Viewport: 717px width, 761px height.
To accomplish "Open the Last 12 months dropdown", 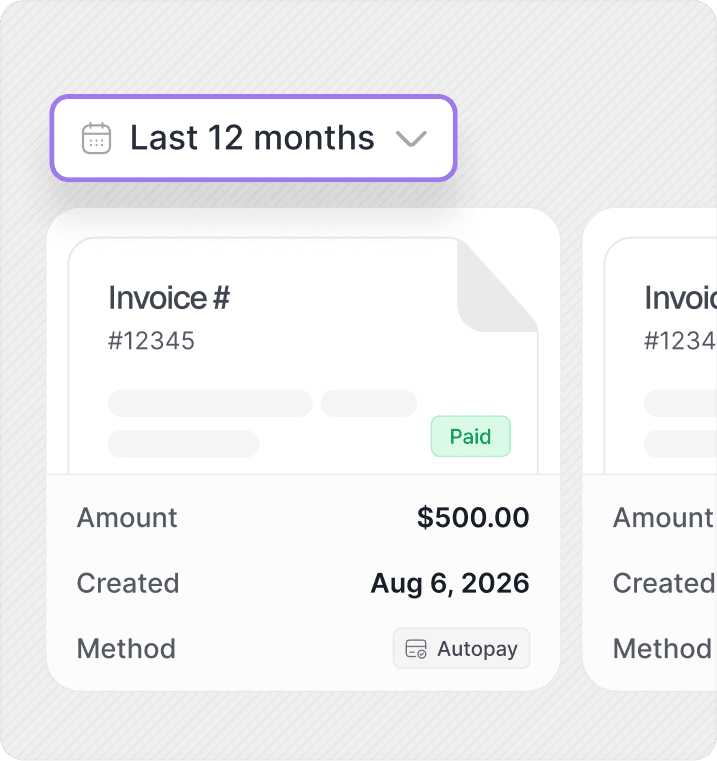I will pos(253,138).
